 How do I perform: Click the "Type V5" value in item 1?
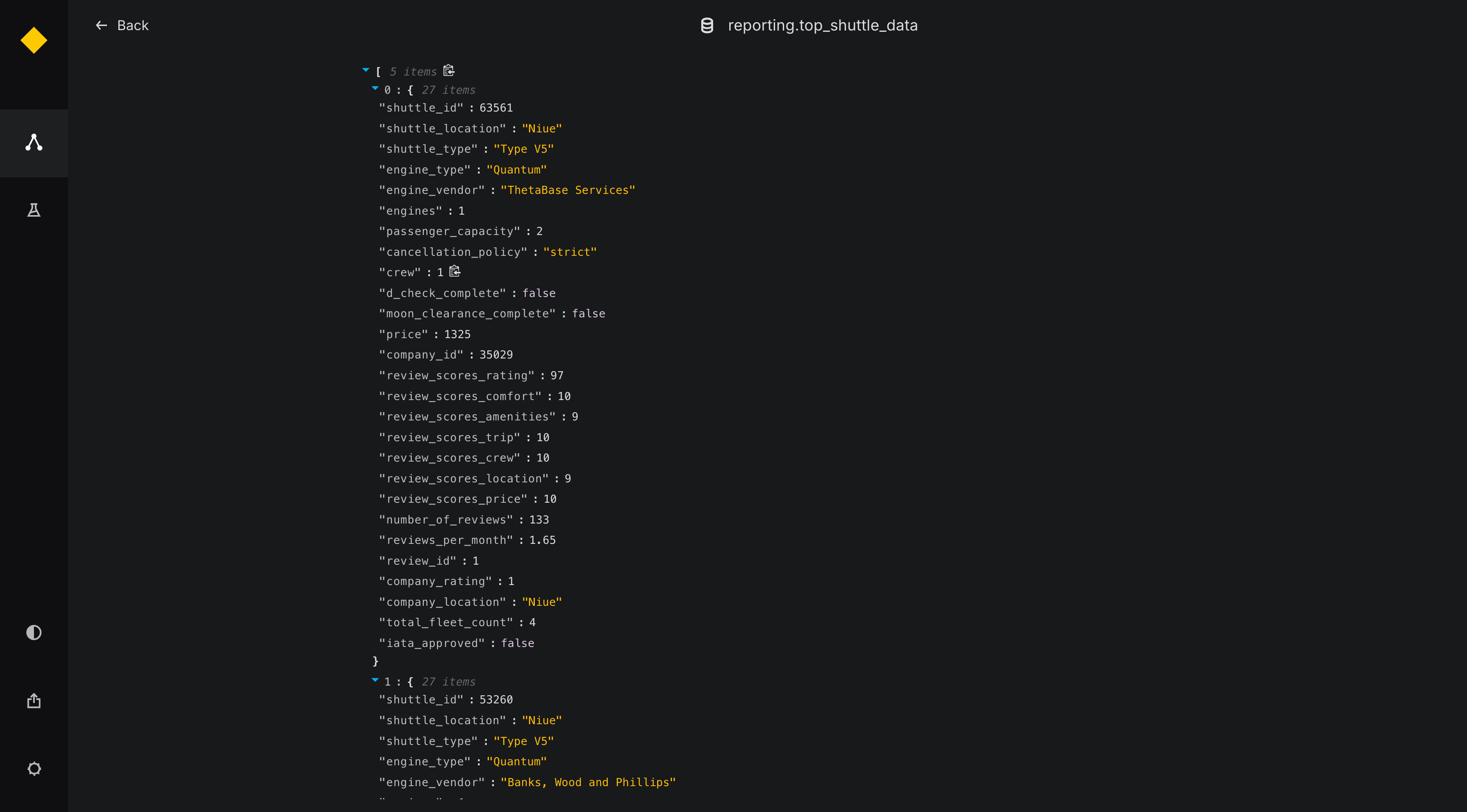pos(523,741)
